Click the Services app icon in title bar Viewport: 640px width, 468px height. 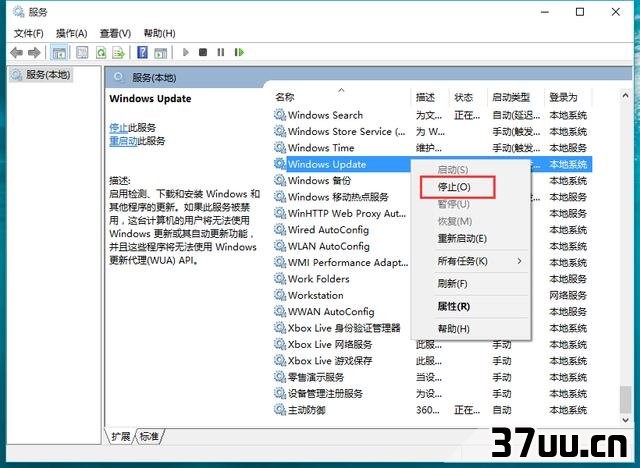pos(19,12)
